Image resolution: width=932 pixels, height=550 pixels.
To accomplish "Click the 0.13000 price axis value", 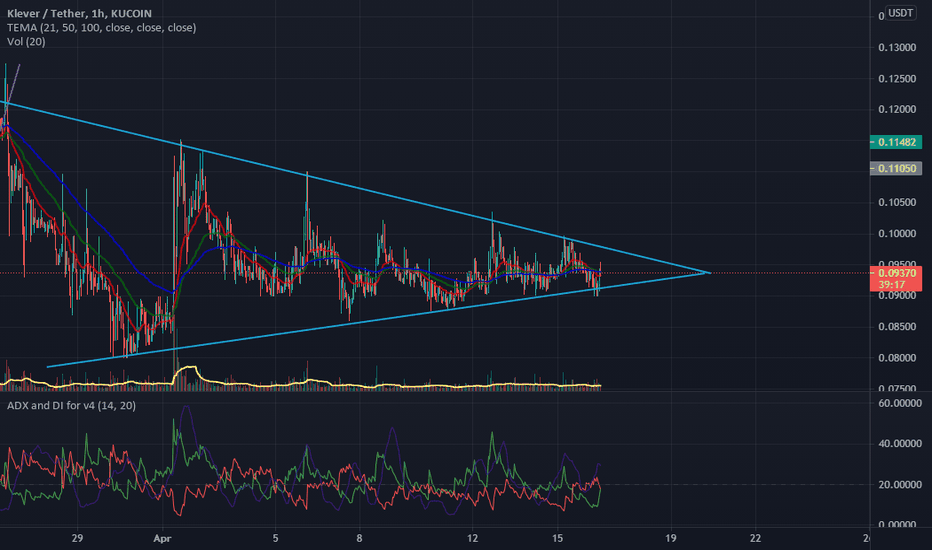I will coord(897,48).
